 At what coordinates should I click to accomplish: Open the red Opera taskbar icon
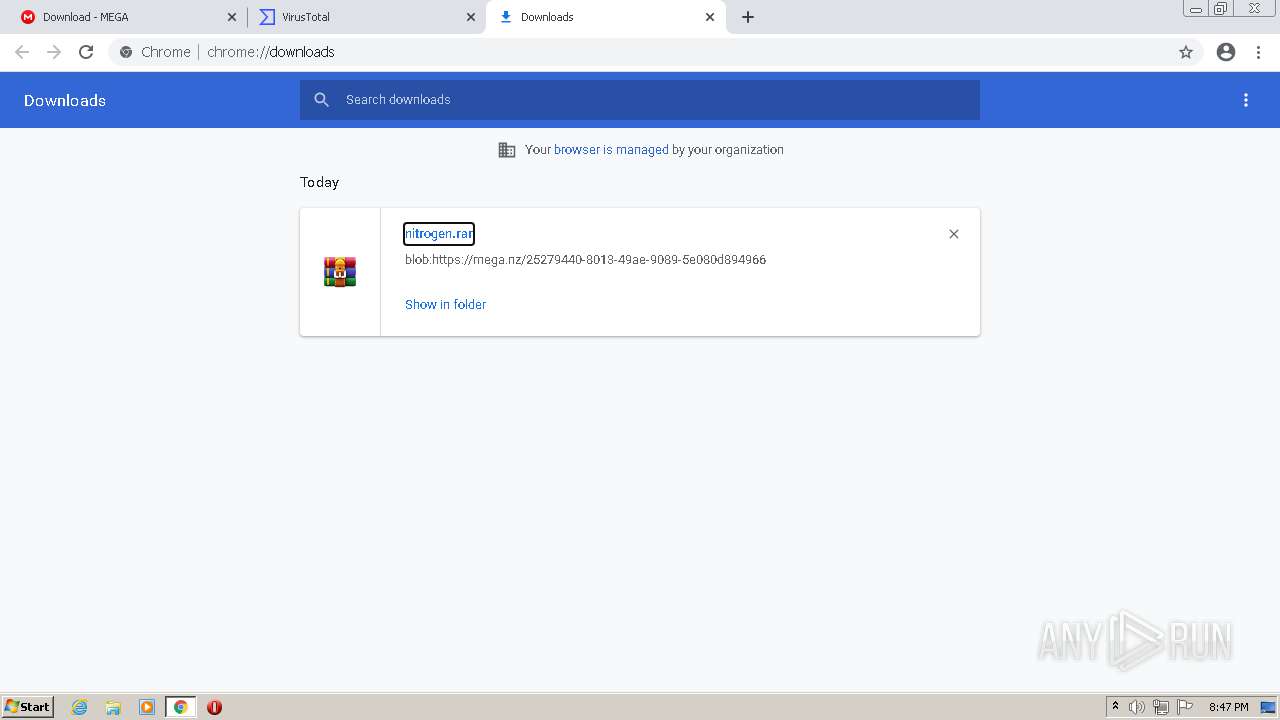coord(214,707)
